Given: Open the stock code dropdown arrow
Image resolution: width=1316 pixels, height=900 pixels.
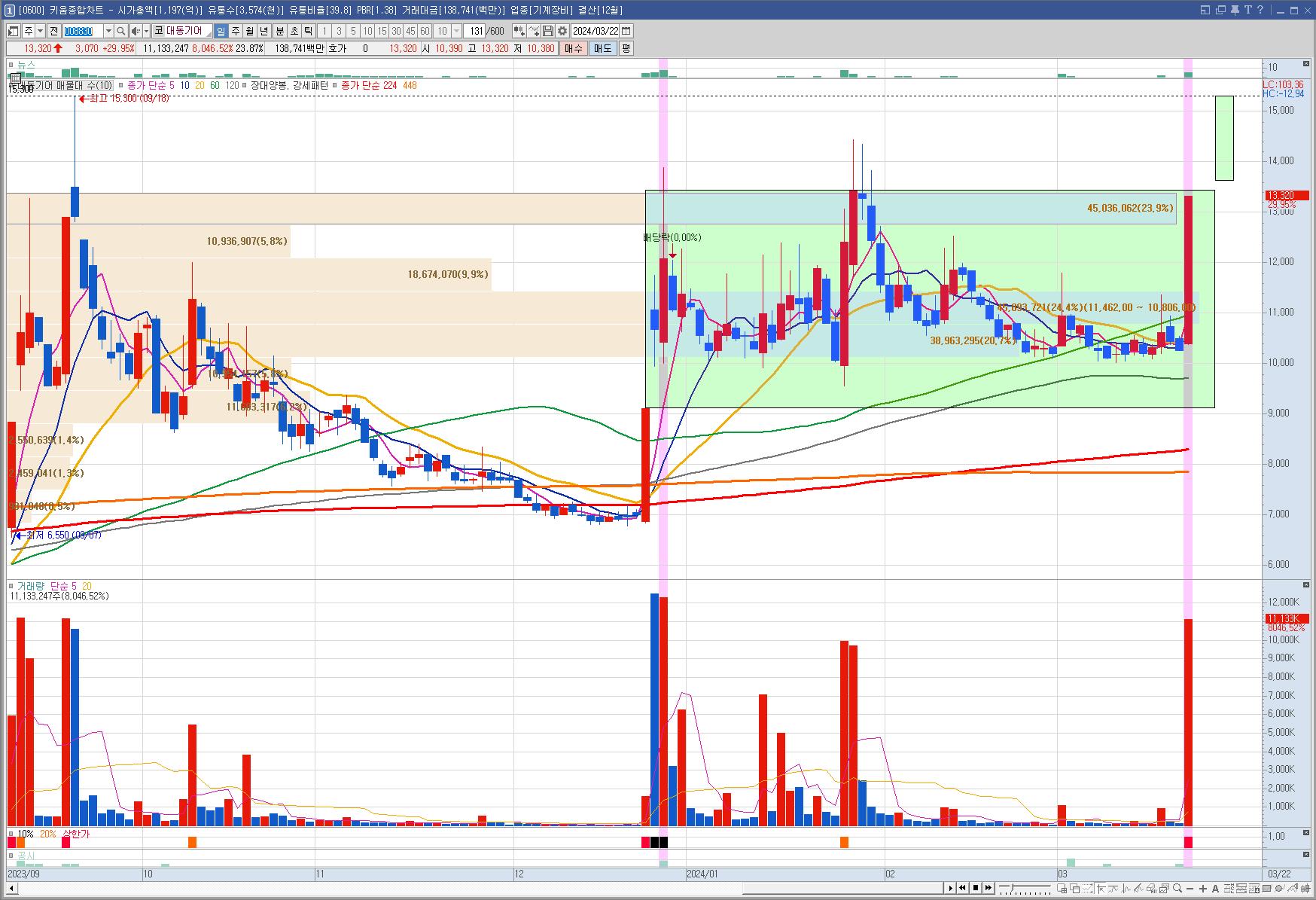Looking at the screenshot, I should point(108,31).
